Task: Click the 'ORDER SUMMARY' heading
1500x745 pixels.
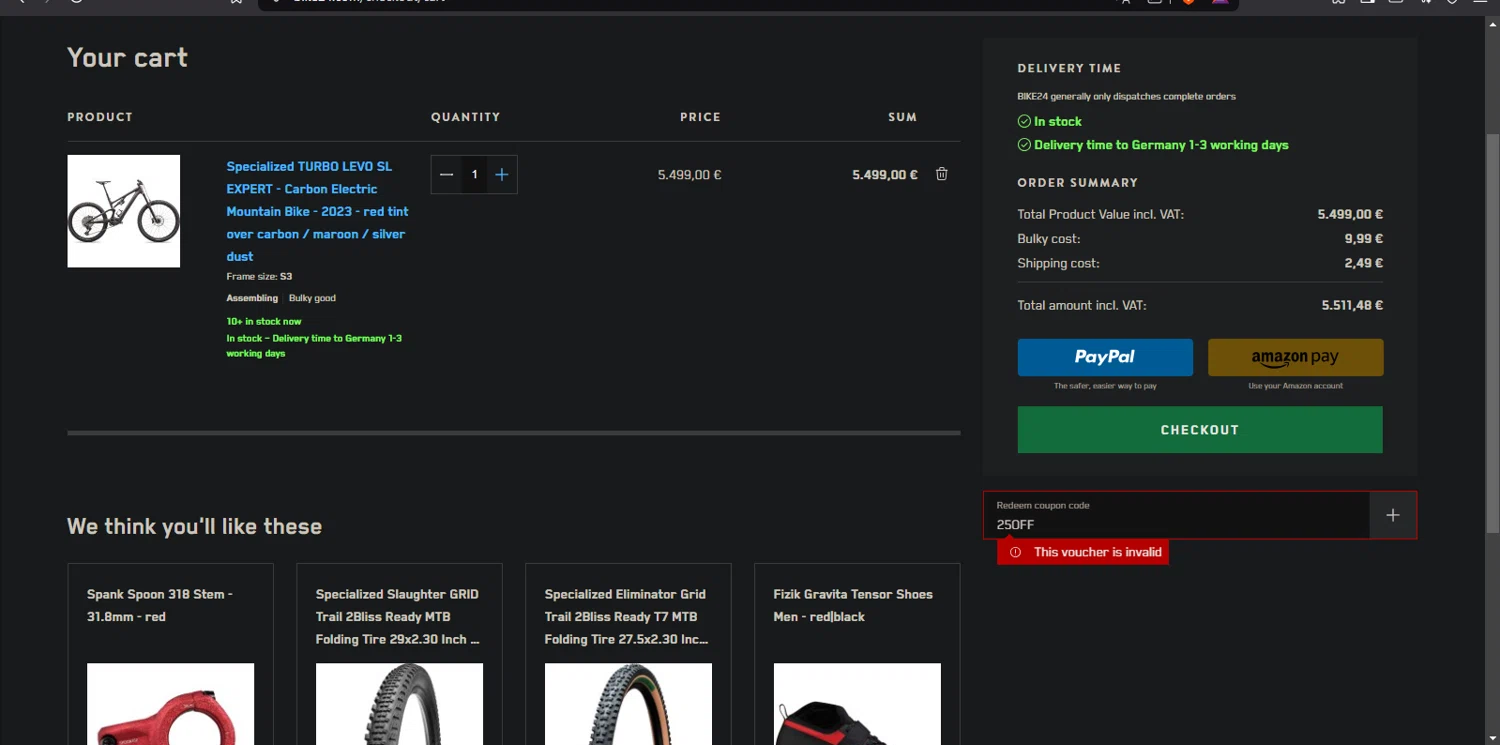Action: (1077, 182)
